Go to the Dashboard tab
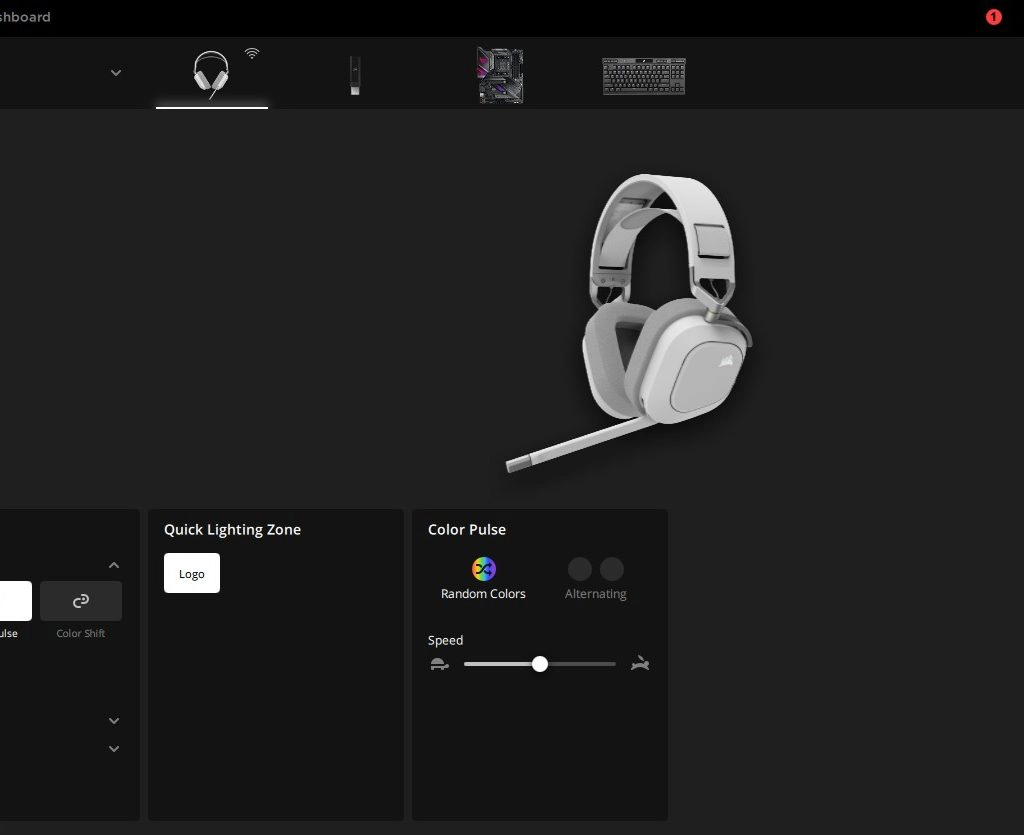This screenshot has width=1024, height=835. point(25,17)
